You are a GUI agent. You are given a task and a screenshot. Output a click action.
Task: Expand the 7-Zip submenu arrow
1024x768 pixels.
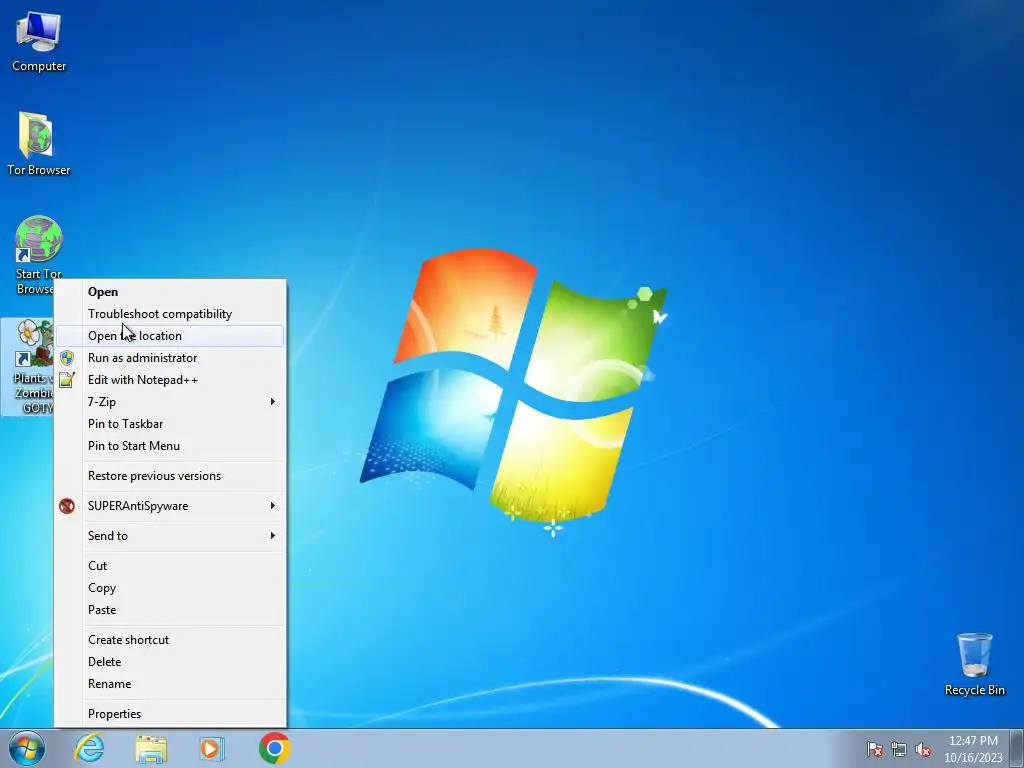273,402
